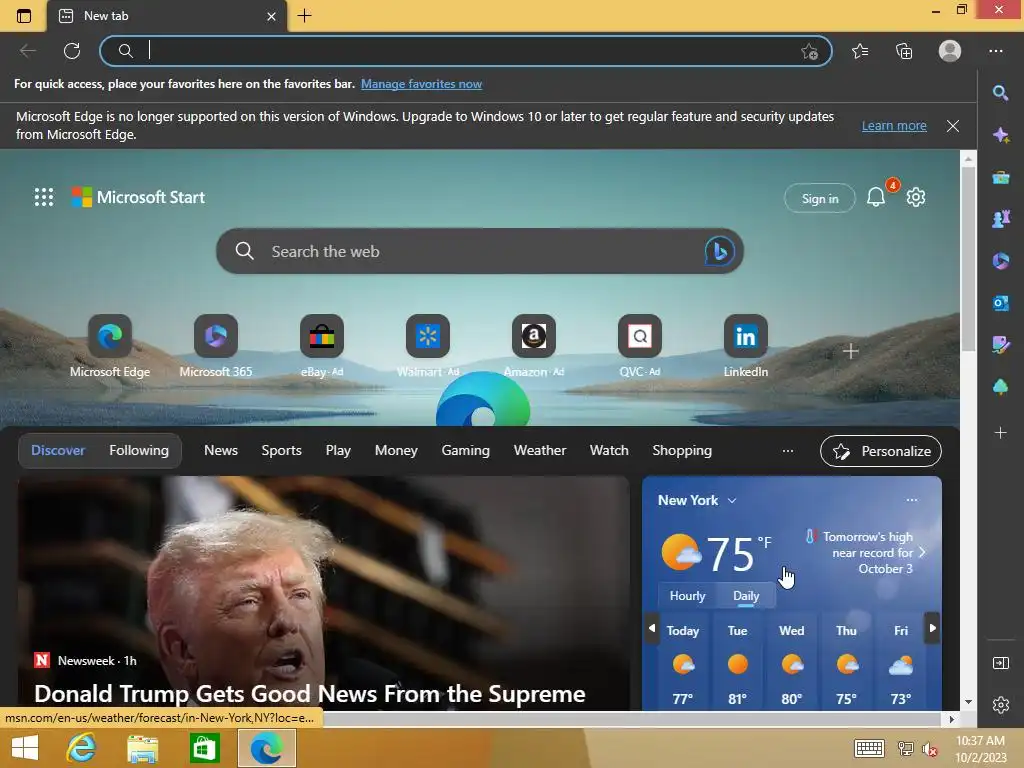Add this page to favorites star
The image size is (1024, 768).
(x=809, y=51)
